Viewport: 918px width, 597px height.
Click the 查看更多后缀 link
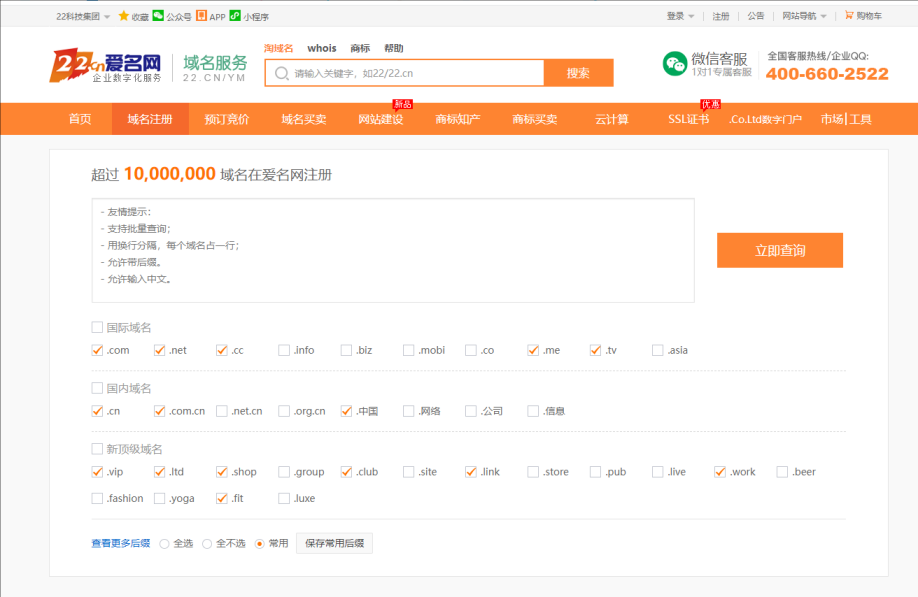click(x=120, y=543)
